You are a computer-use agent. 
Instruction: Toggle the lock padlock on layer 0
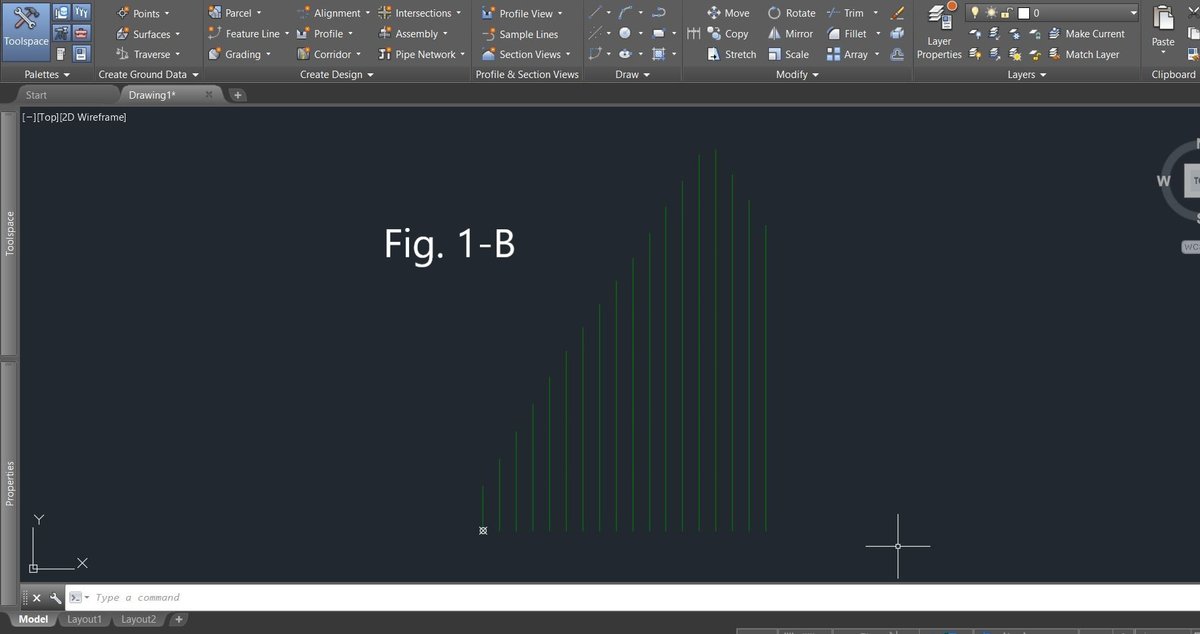click(1006, 12)
